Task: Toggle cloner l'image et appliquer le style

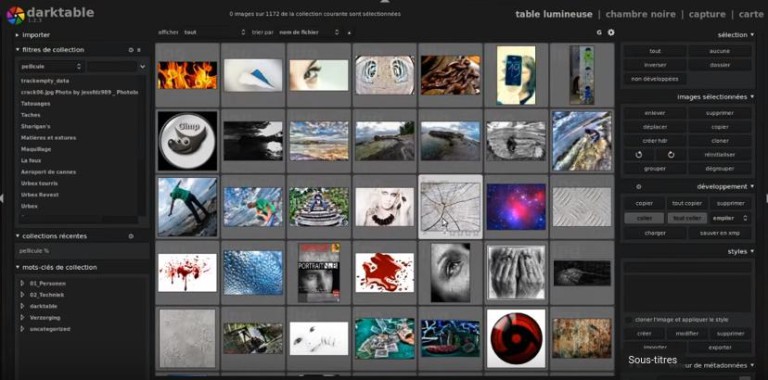Action: point(628,320)
